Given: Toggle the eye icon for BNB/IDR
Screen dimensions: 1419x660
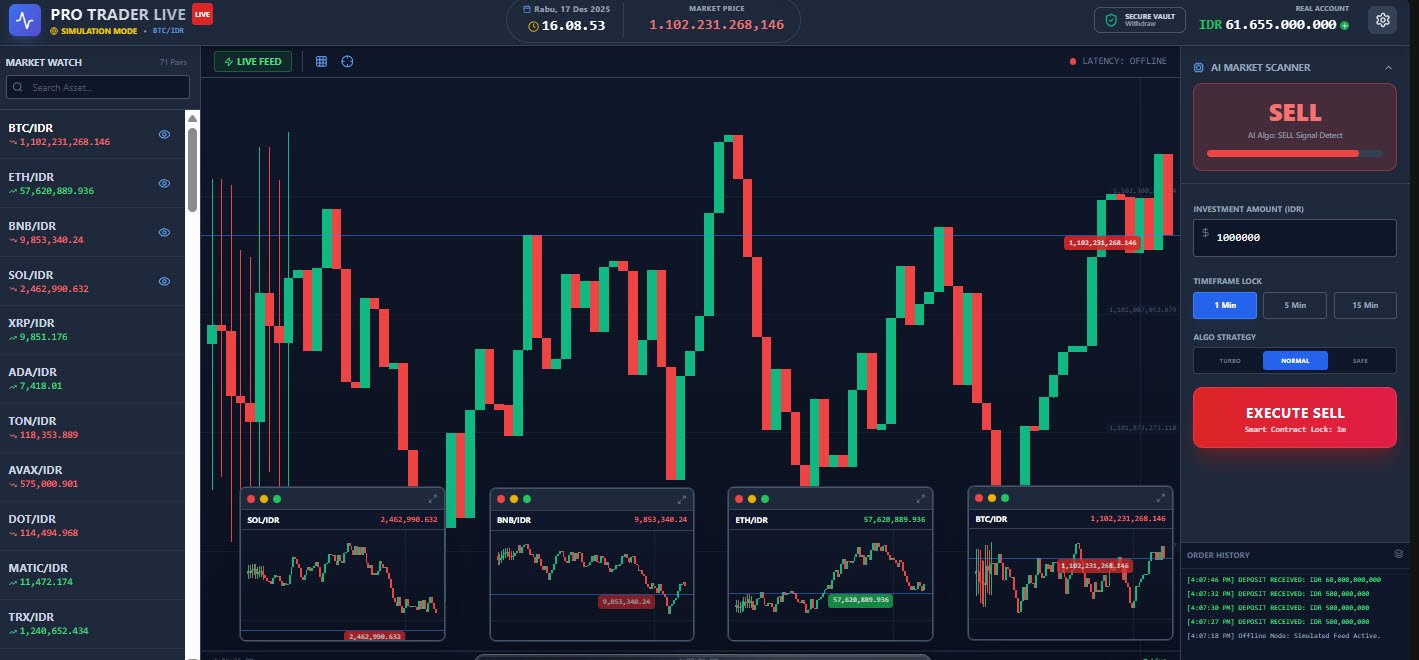Looking at the screenshot, I should click(164, 232).
